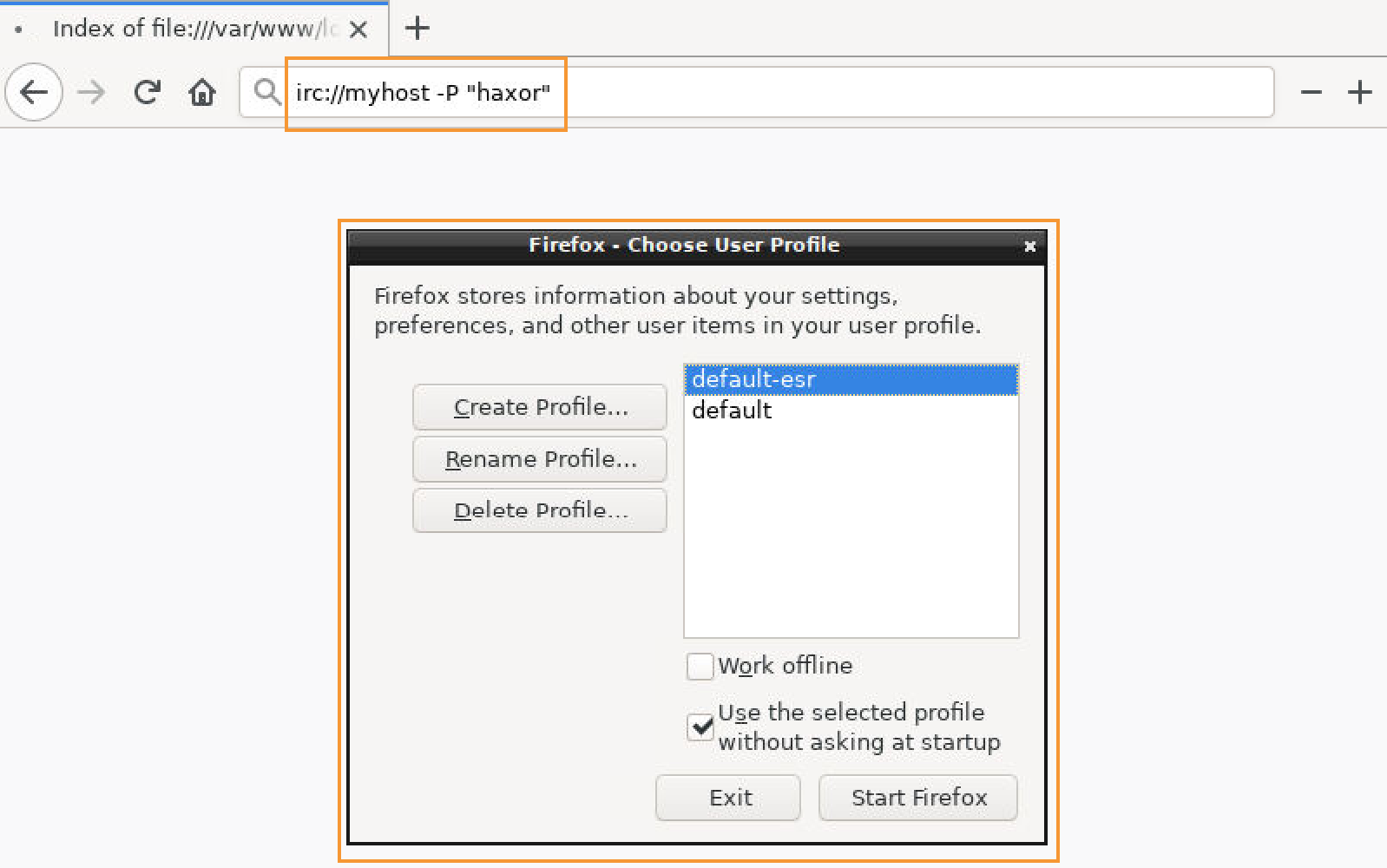
Task: Select the default-esr profile
Action: click(851, 379)
